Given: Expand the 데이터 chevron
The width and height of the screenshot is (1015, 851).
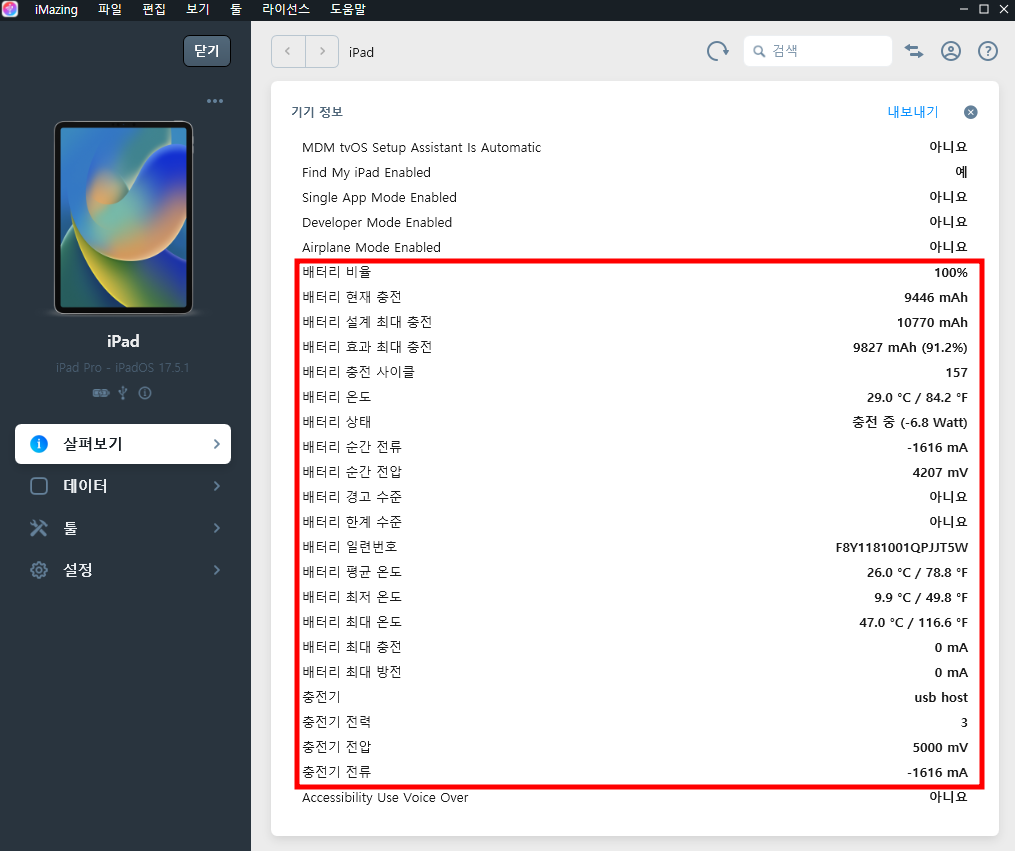Looking at the screenshot, I should coord(217,486).
